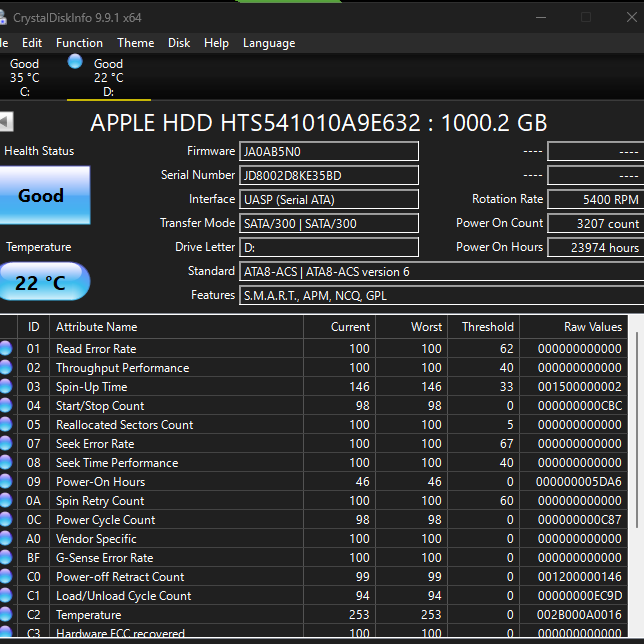This screenshot has width=644, height=644.
Task: Open the Function menu
Action: point(79,43)
